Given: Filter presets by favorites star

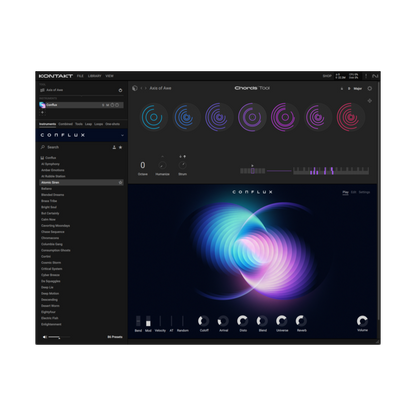Looking at the screenshot, I should click(120, 147).
